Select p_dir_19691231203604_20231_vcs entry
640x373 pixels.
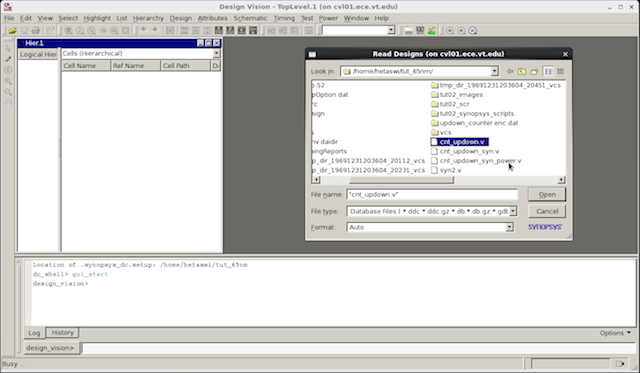(x=368, y=170)
